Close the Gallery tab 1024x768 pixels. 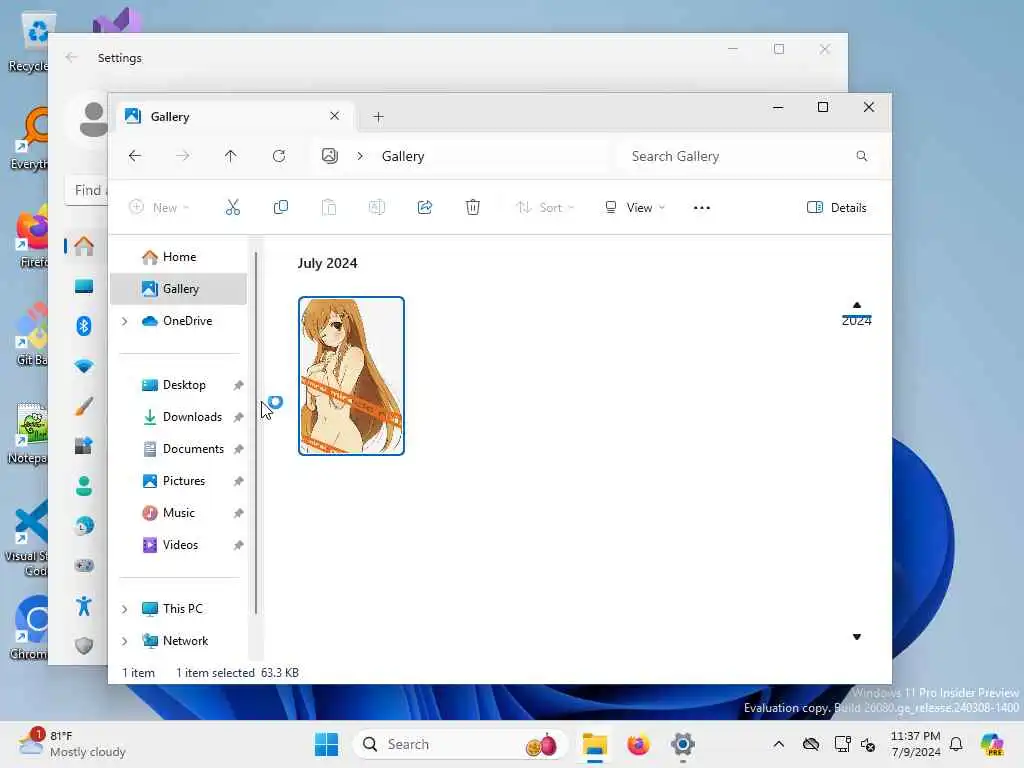[x=334, y=116]
